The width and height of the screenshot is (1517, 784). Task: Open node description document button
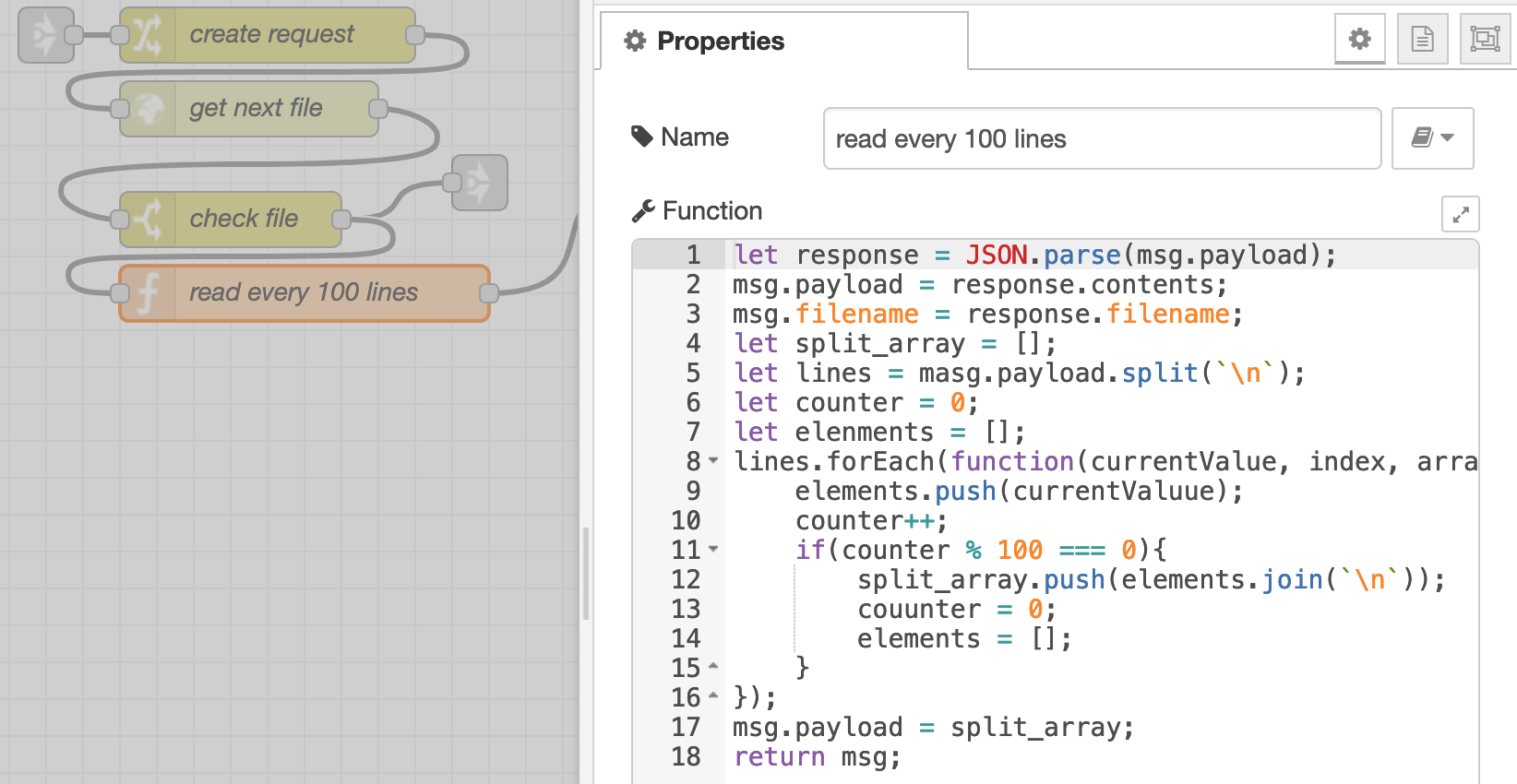1423,39
